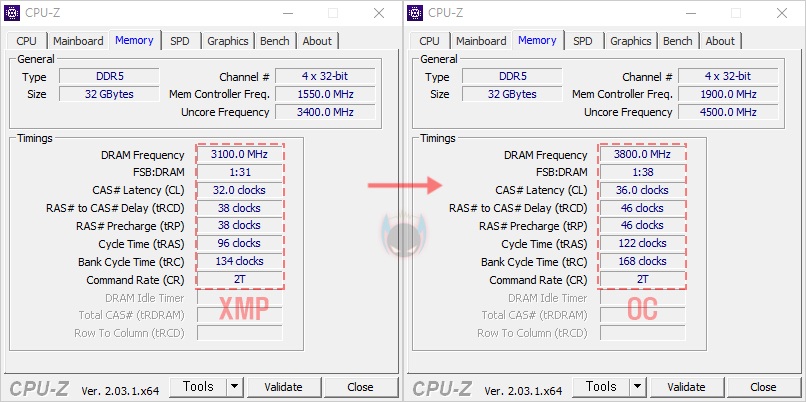Go to the Bench tab in right window
Image resolution: width=806 pixels, height=402 pixels.
tap(677, 41)
